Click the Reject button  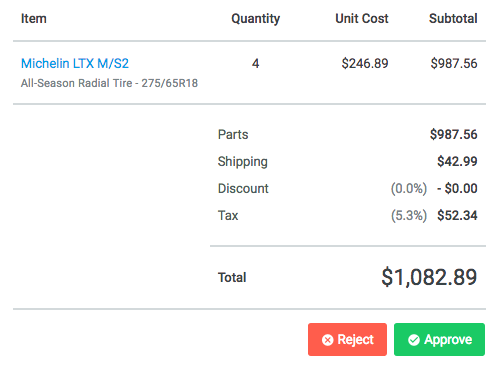pyautogui.click(x=347, y=339)
